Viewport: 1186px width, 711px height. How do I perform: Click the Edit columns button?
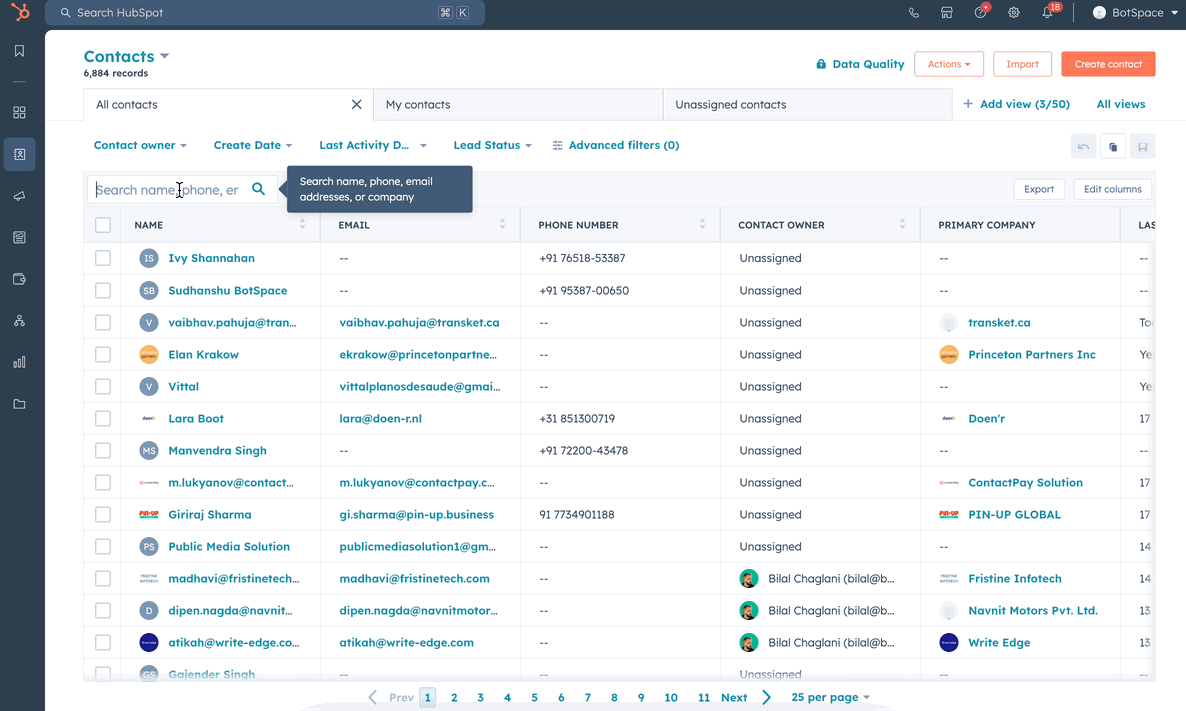coord(1113,189)
